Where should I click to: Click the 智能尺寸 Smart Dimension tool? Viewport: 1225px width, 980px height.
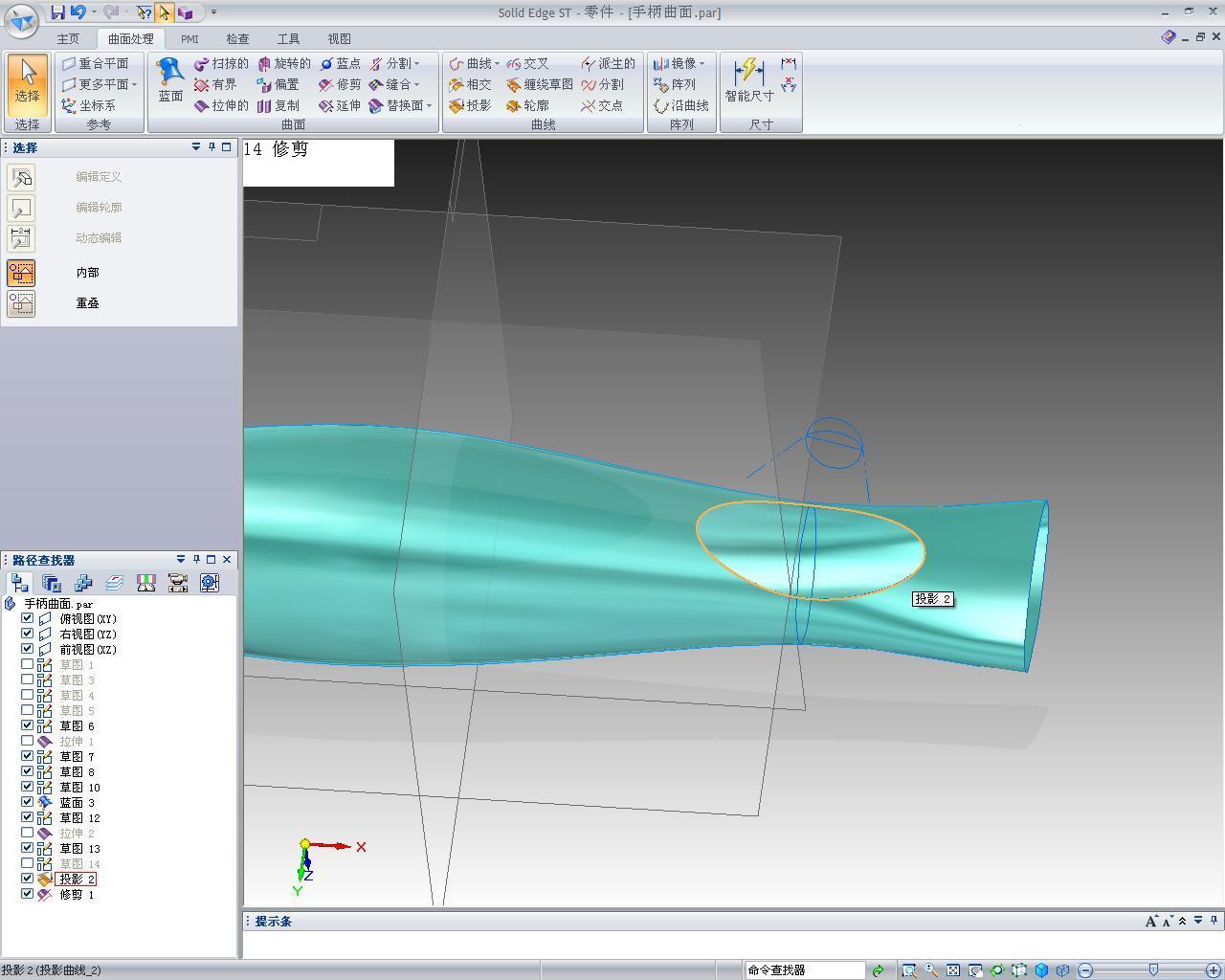point(749,80)
